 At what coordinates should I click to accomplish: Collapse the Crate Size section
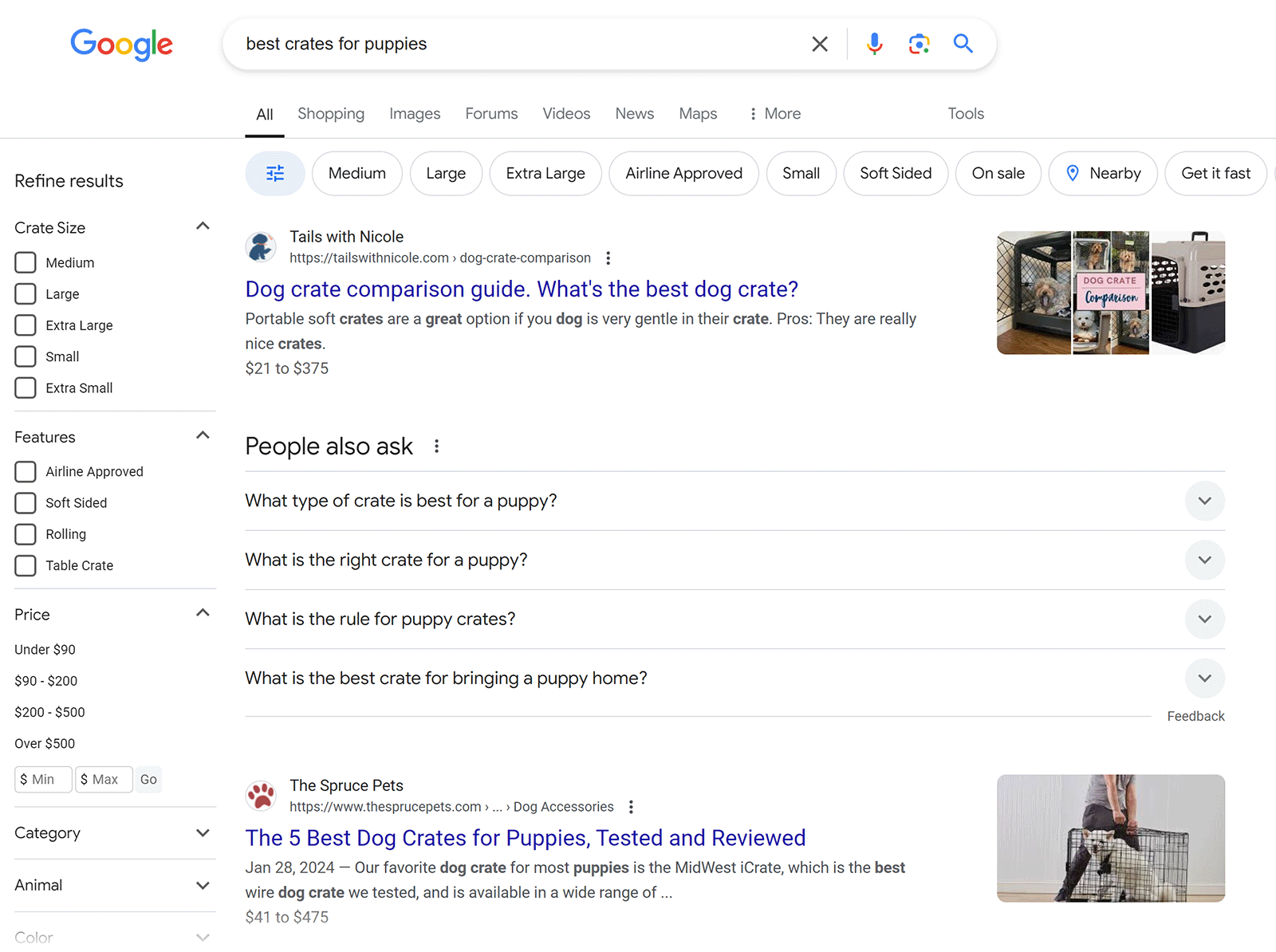point(203,226)
